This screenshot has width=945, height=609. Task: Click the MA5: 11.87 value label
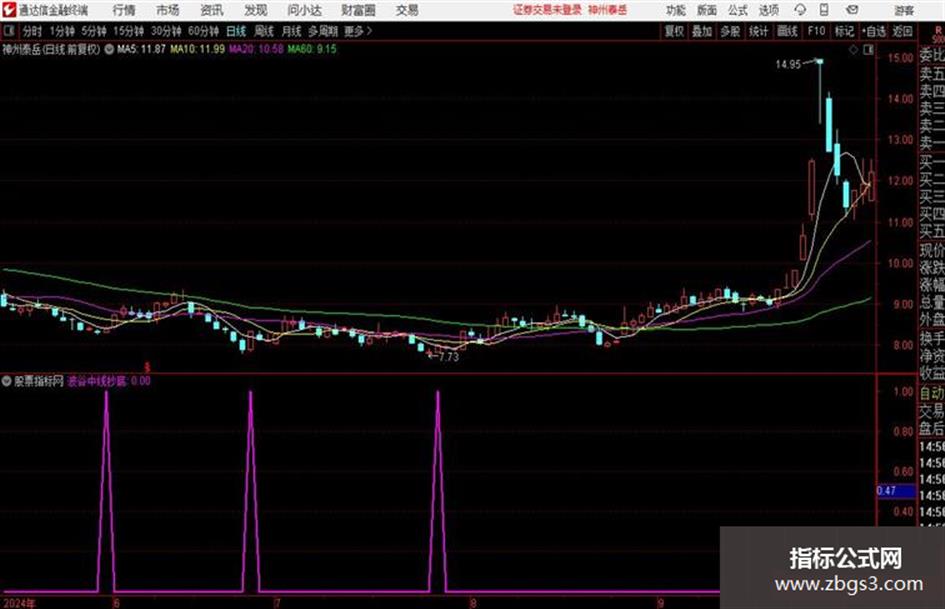coord(141,49)
